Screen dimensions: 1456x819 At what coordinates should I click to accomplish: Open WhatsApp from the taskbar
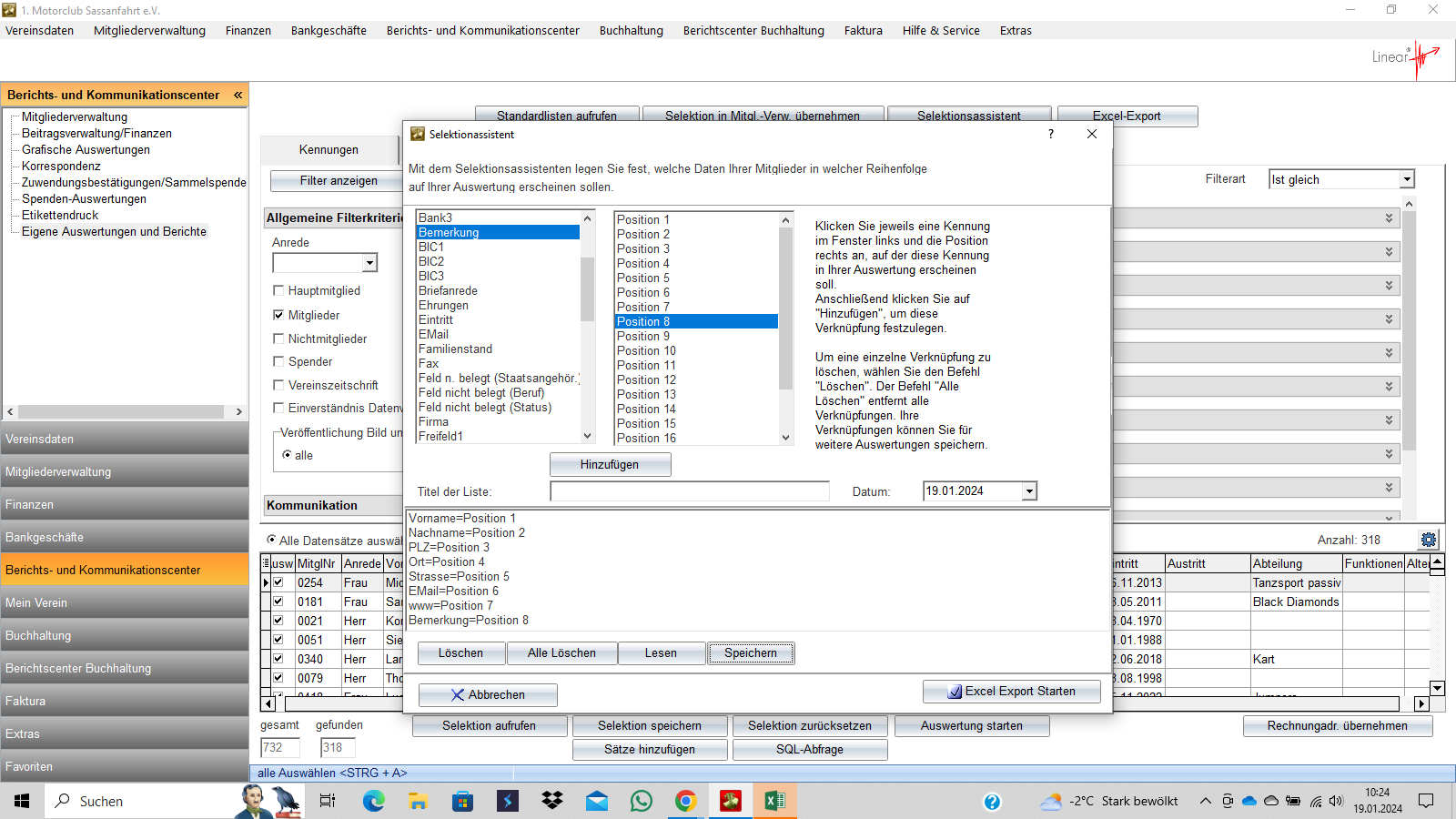[x=642, y=801]
